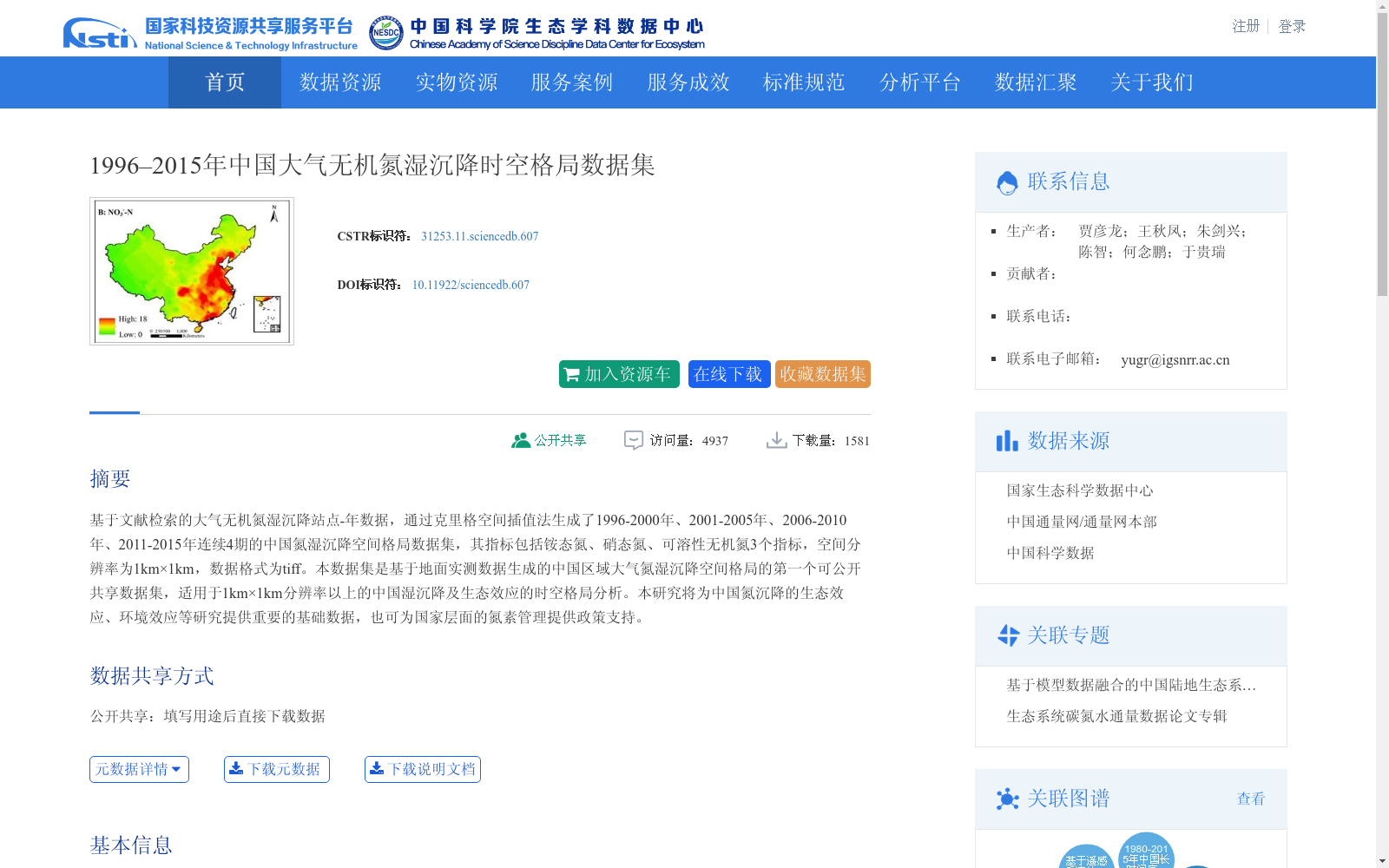Click download icon on 下载元数据 button
The width and height of the screenshot is (1389, 868).
pyautogui.click(x=236, y=768)
